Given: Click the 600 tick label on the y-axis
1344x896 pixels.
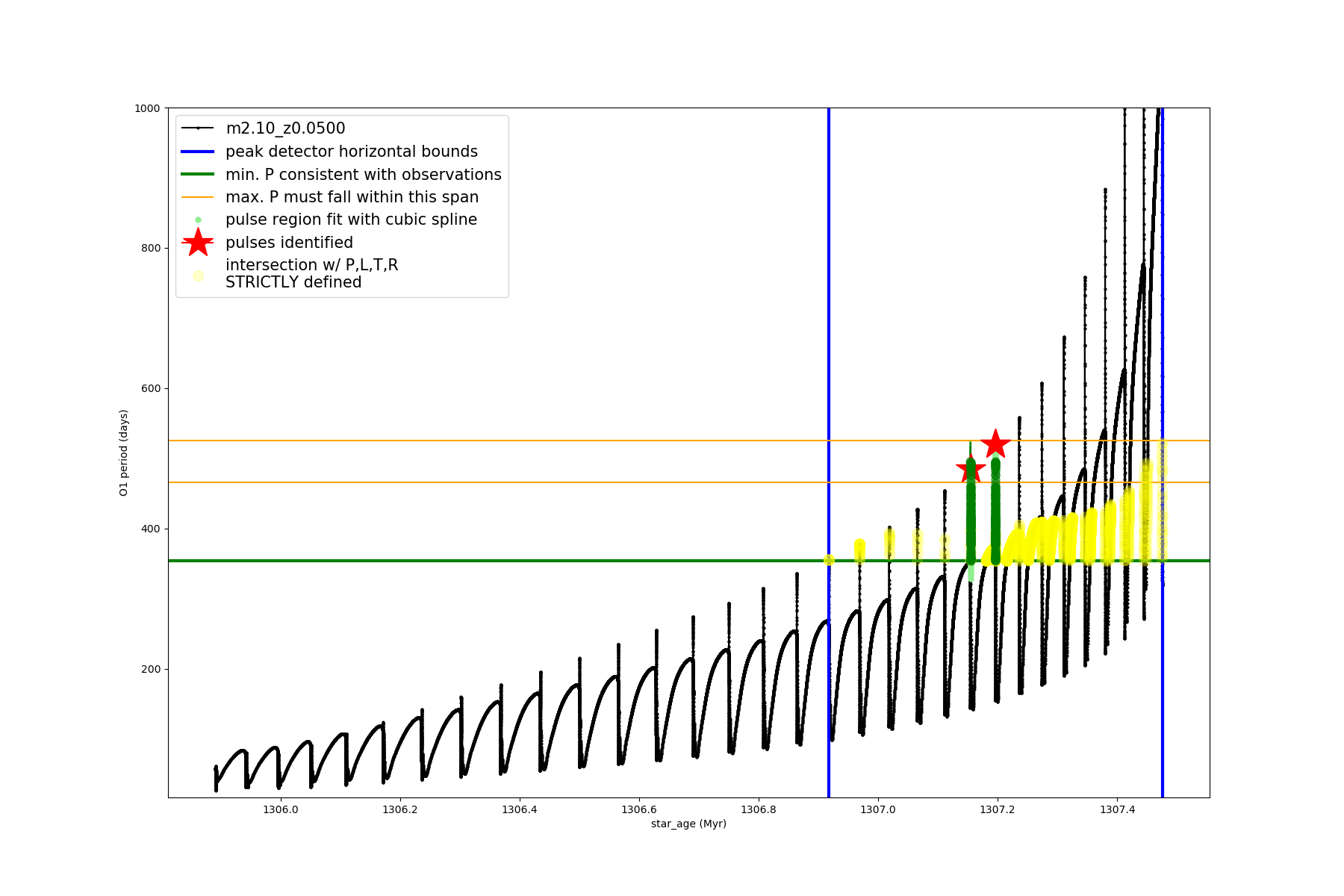Looking at the screenshot, I should click(x=150, y=388).
